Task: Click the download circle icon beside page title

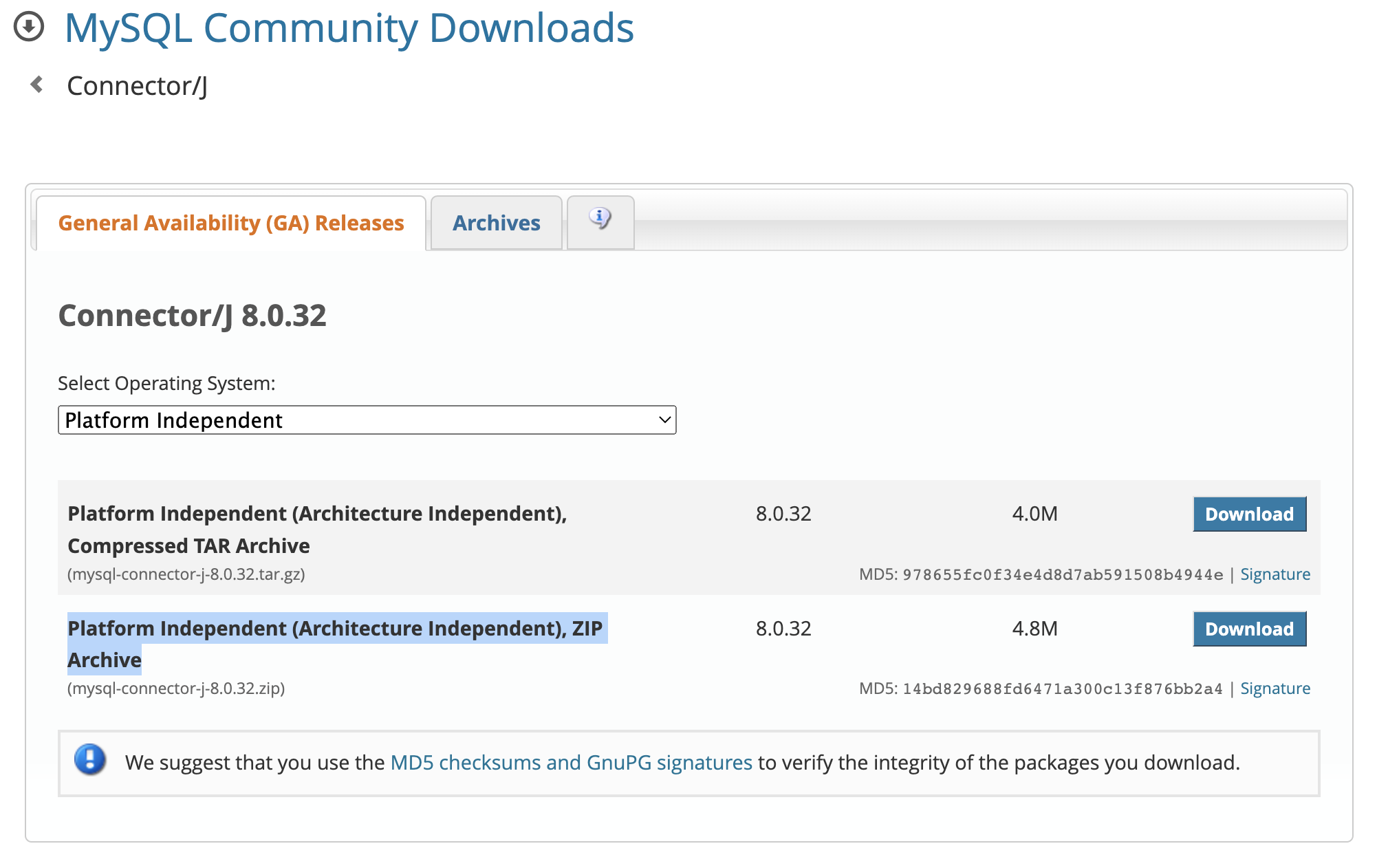Action: (29, 28)
